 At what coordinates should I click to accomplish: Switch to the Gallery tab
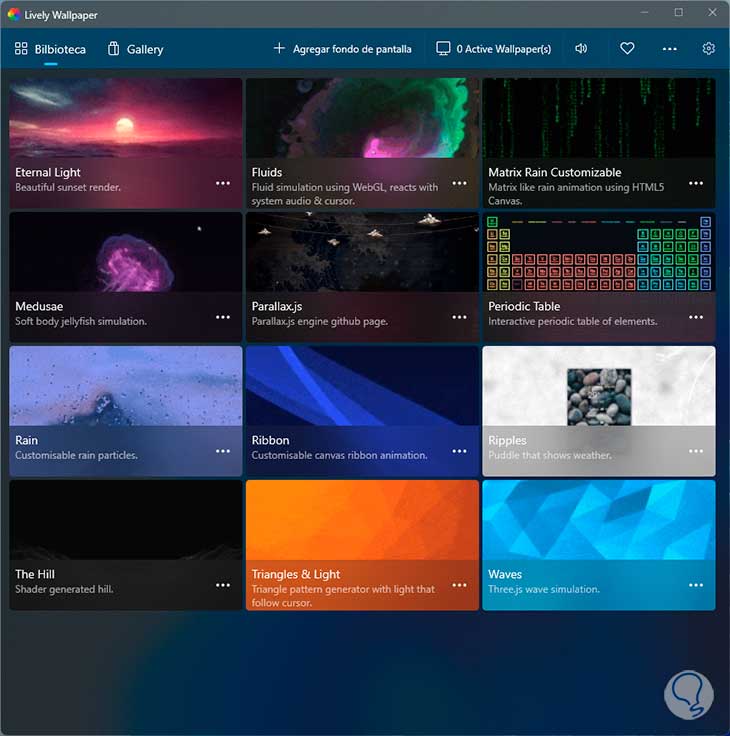tap(135, 49)
